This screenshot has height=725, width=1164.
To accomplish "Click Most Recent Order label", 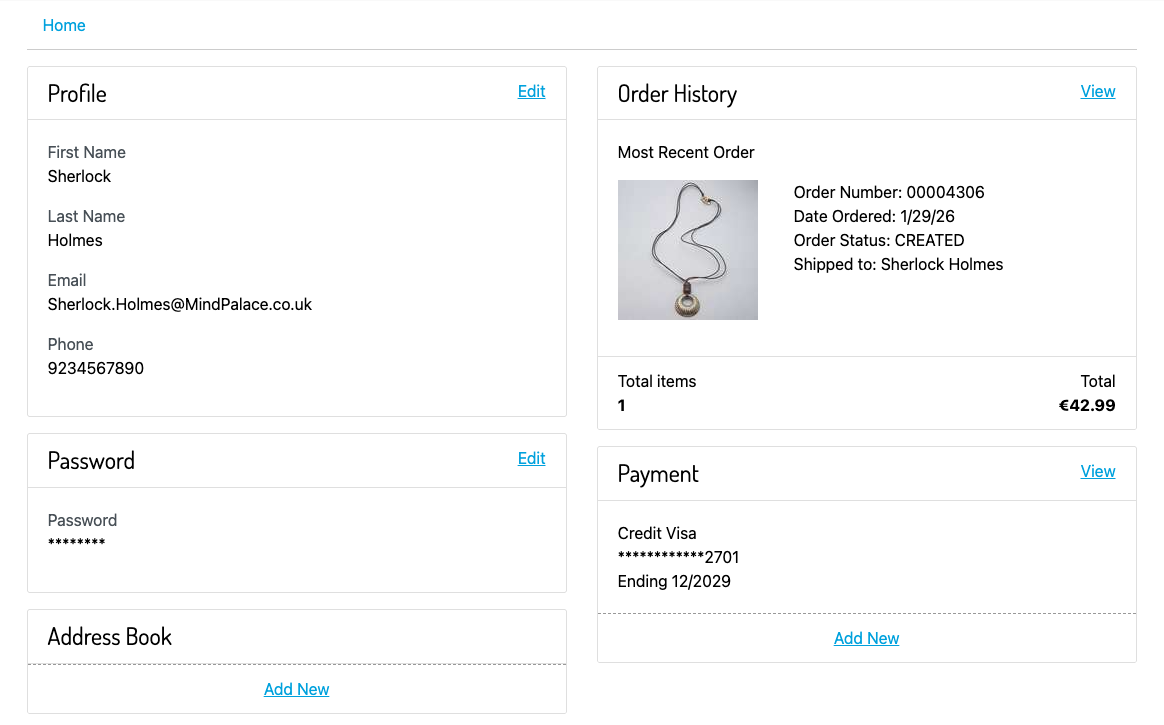I will 686,152.
